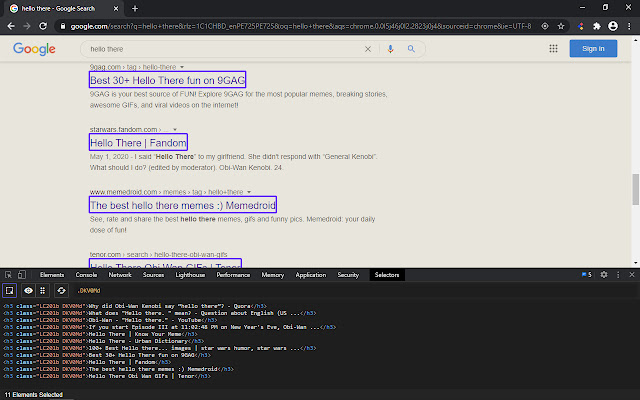640x400 pixels.
Task: Switch to the Sources tab in DevTools
Action: click(x=153, y=275)
